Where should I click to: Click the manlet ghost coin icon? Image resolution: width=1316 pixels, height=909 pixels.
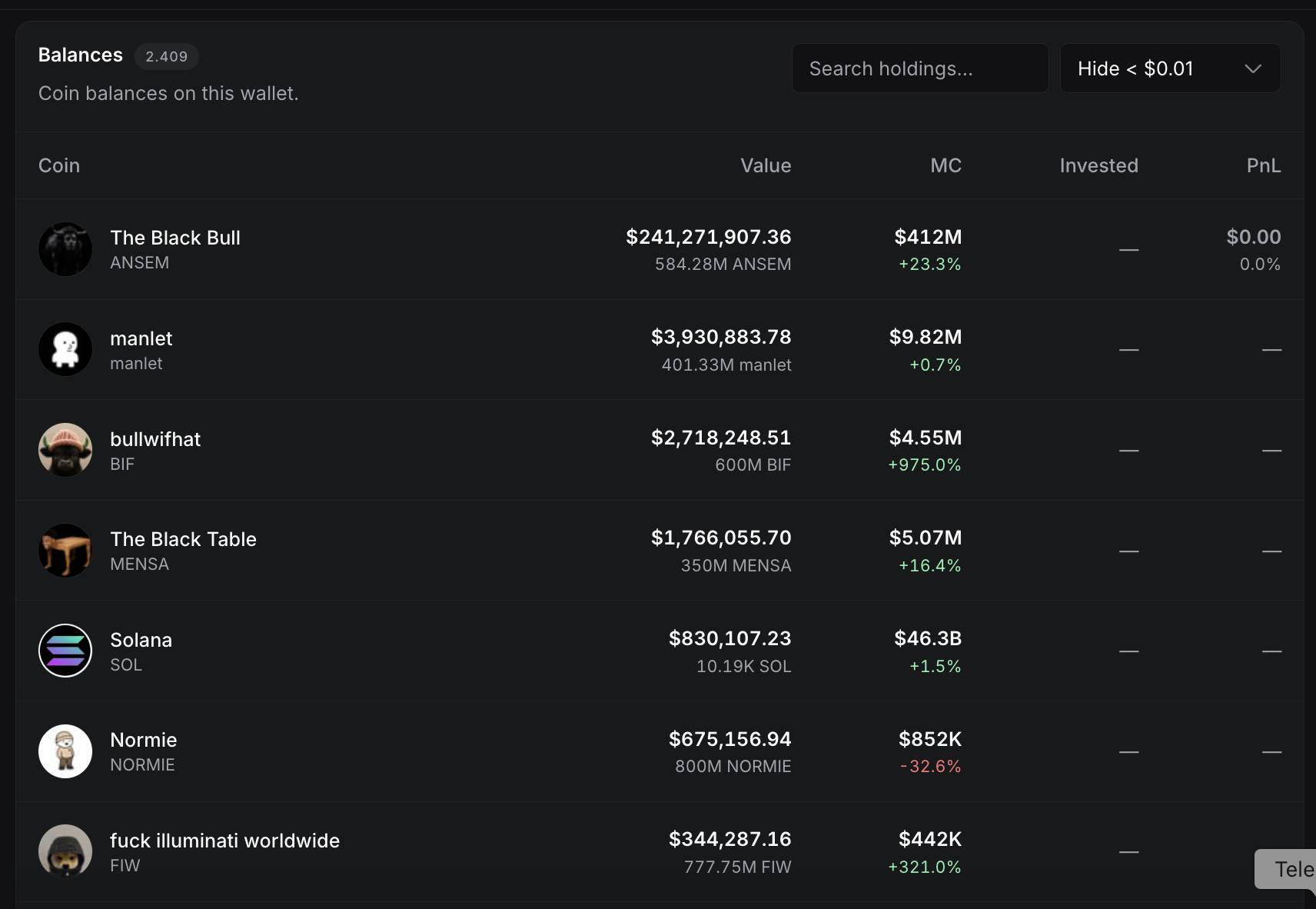(65, 349)
